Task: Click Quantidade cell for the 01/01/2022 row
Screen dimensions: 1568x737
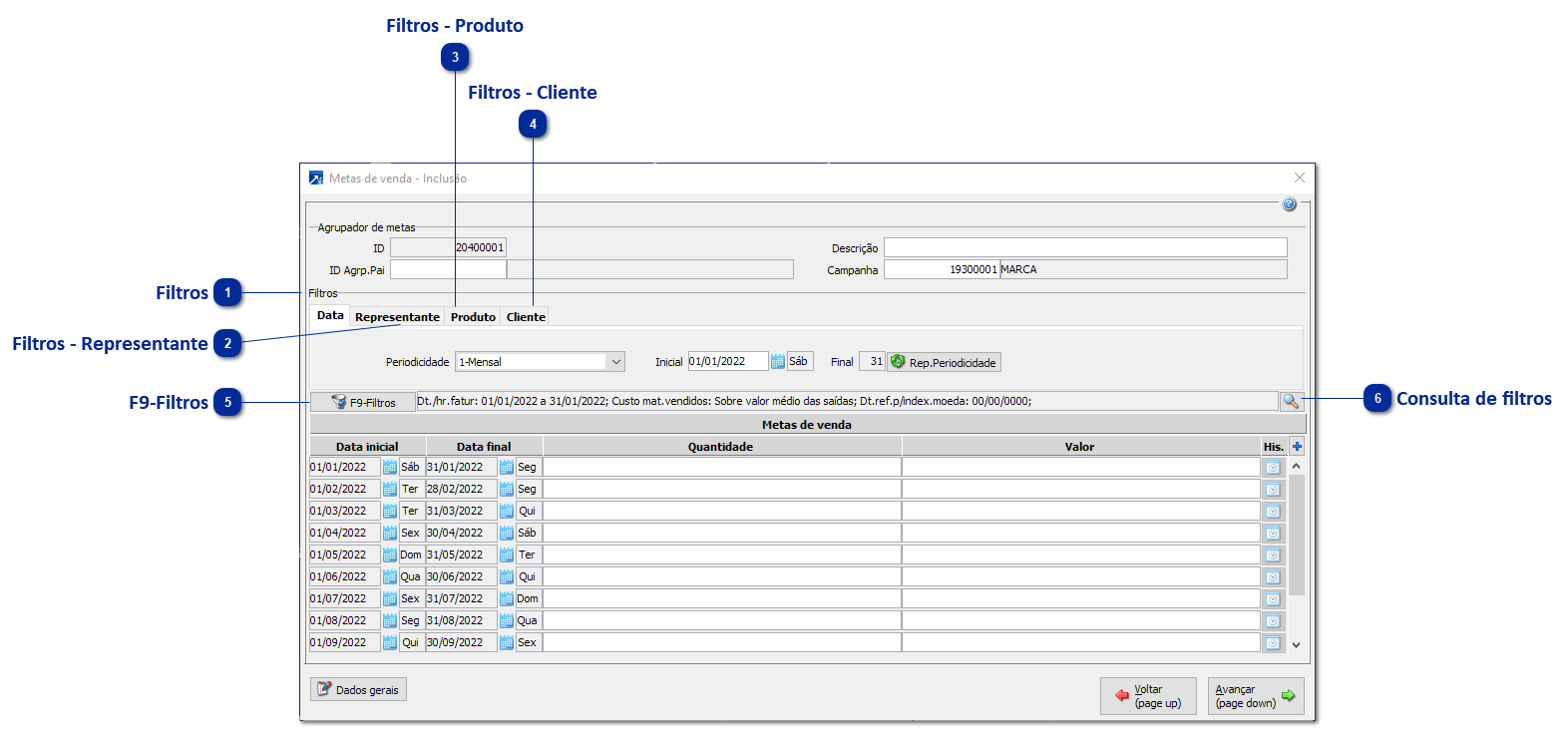Action: 721,467
